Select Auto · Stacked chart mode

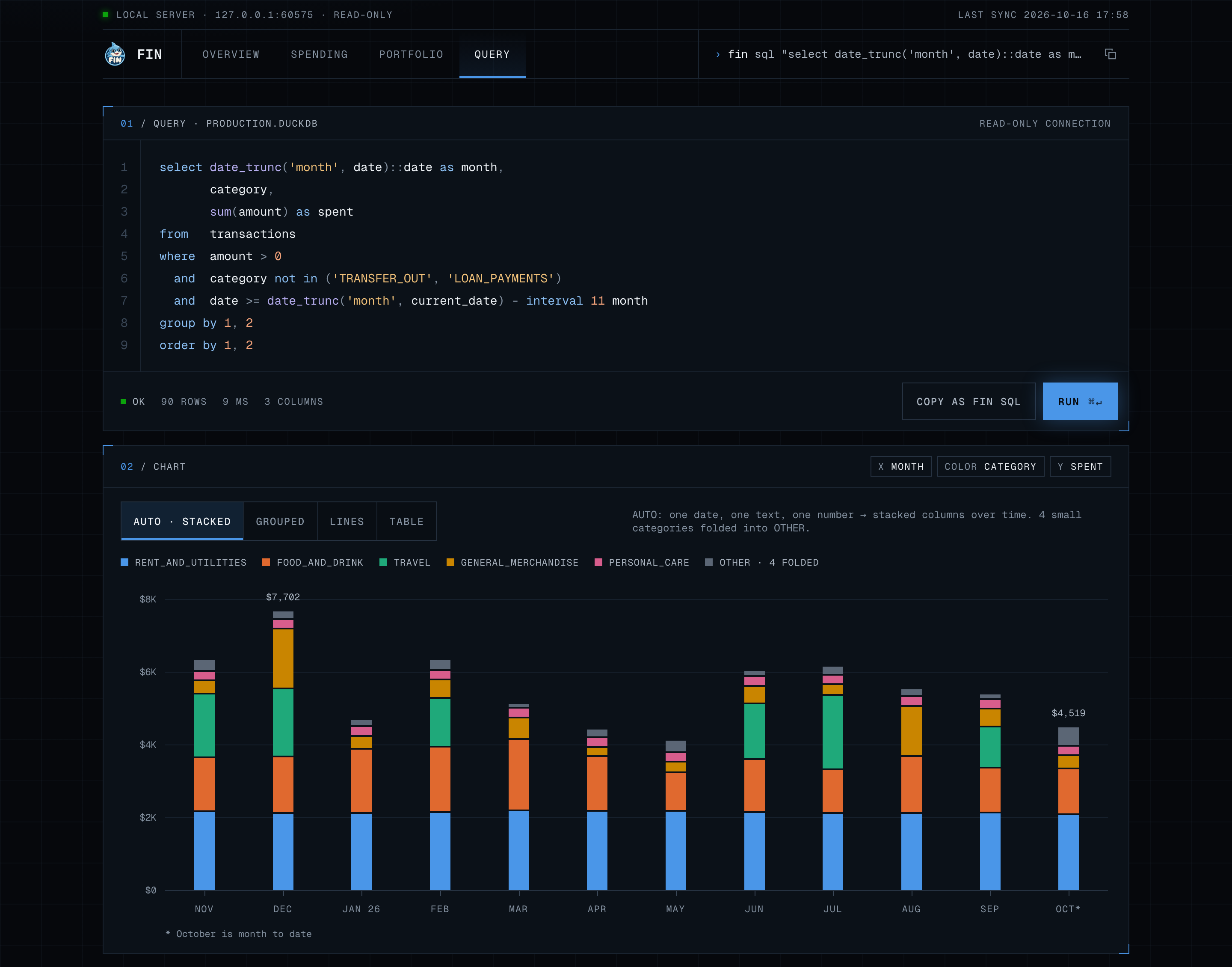(x=182, y=522)
